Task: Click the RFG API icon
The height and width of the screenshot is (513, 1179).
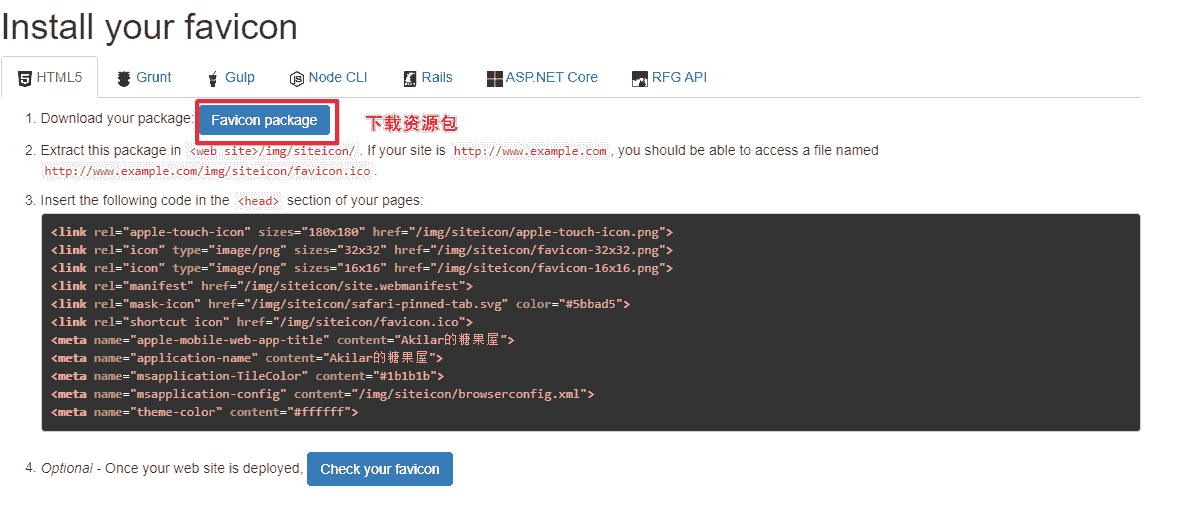Action: pyautogui.click(x=641, y=78)
